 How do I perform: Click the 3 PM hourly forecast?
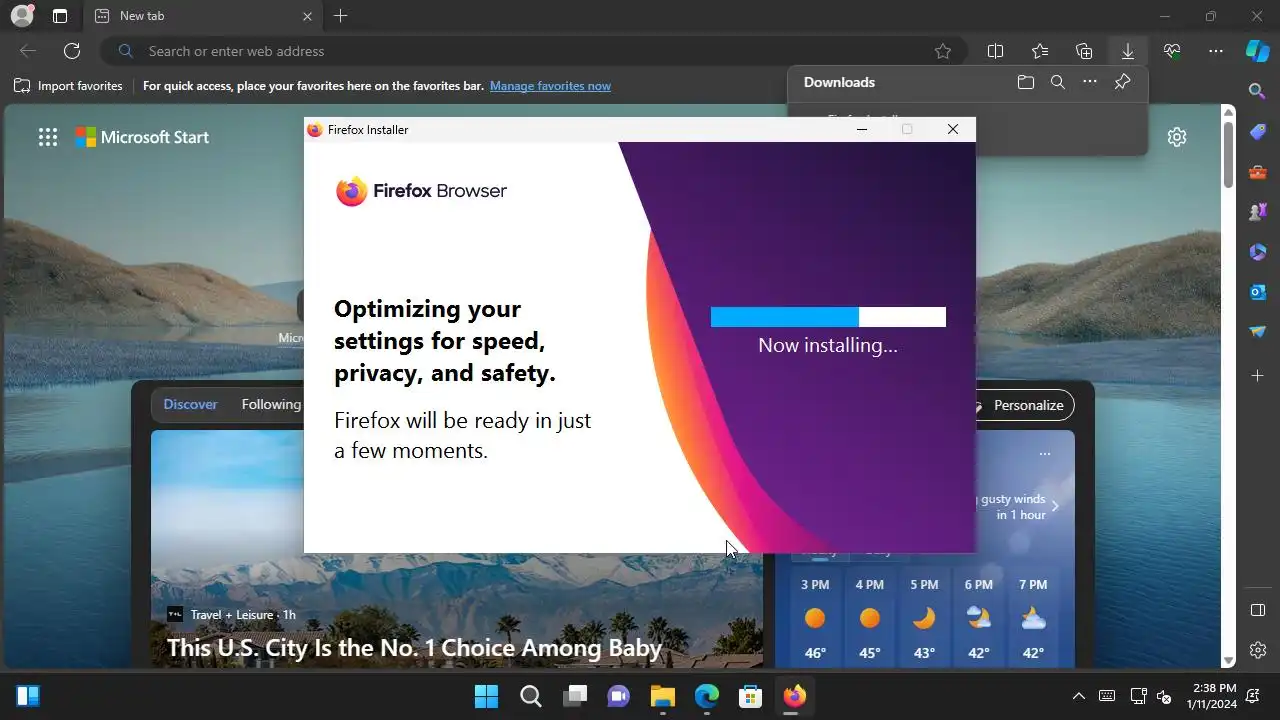(815, 620)
